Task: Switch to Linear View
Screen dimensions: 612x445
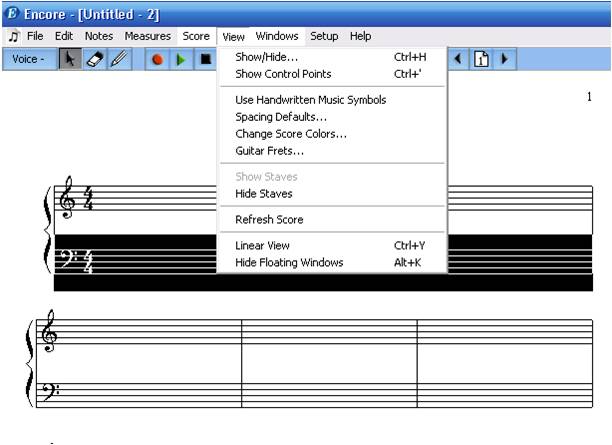Action: [262, 245]
